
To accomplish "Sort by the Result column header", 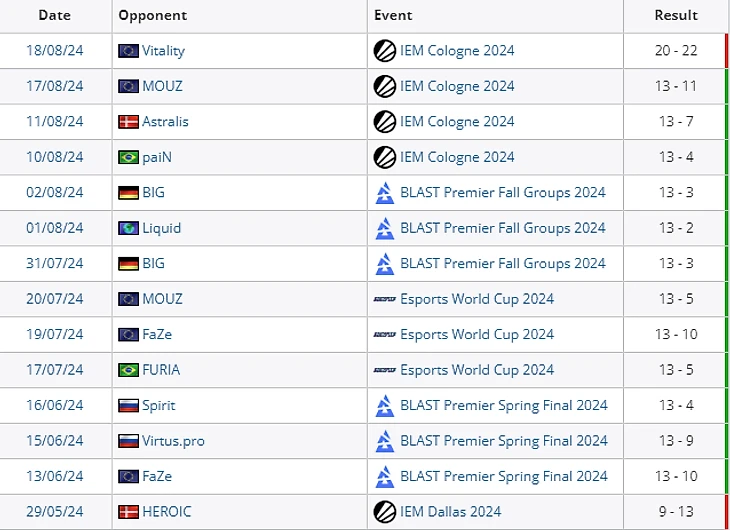I will tap(676, 15).
